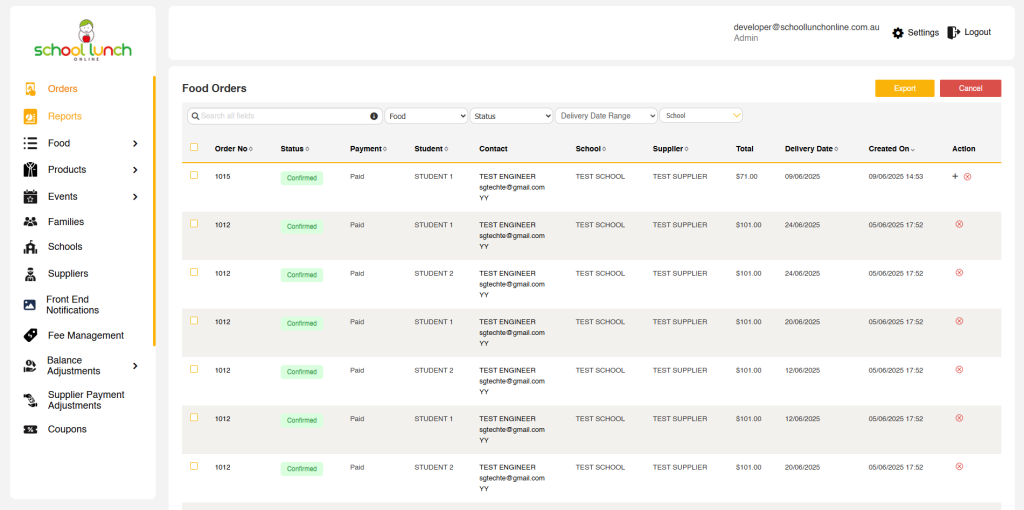Click the Suppliers person icon
Image resolution: width=1024 pixels, height=510 pixels.
click(30, 274)
